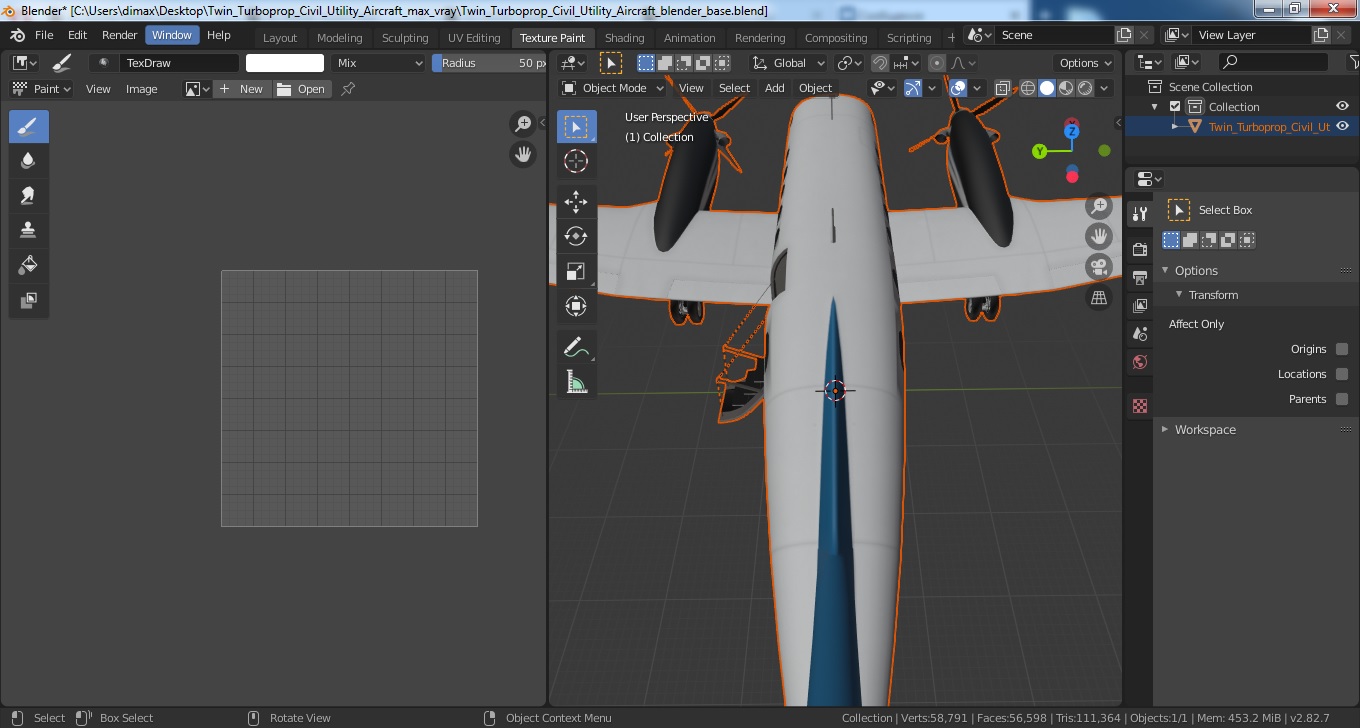Click the image editor zoom magnifier icon
The width and height of the screenshot is (1360, 728).
pos(523,124)
